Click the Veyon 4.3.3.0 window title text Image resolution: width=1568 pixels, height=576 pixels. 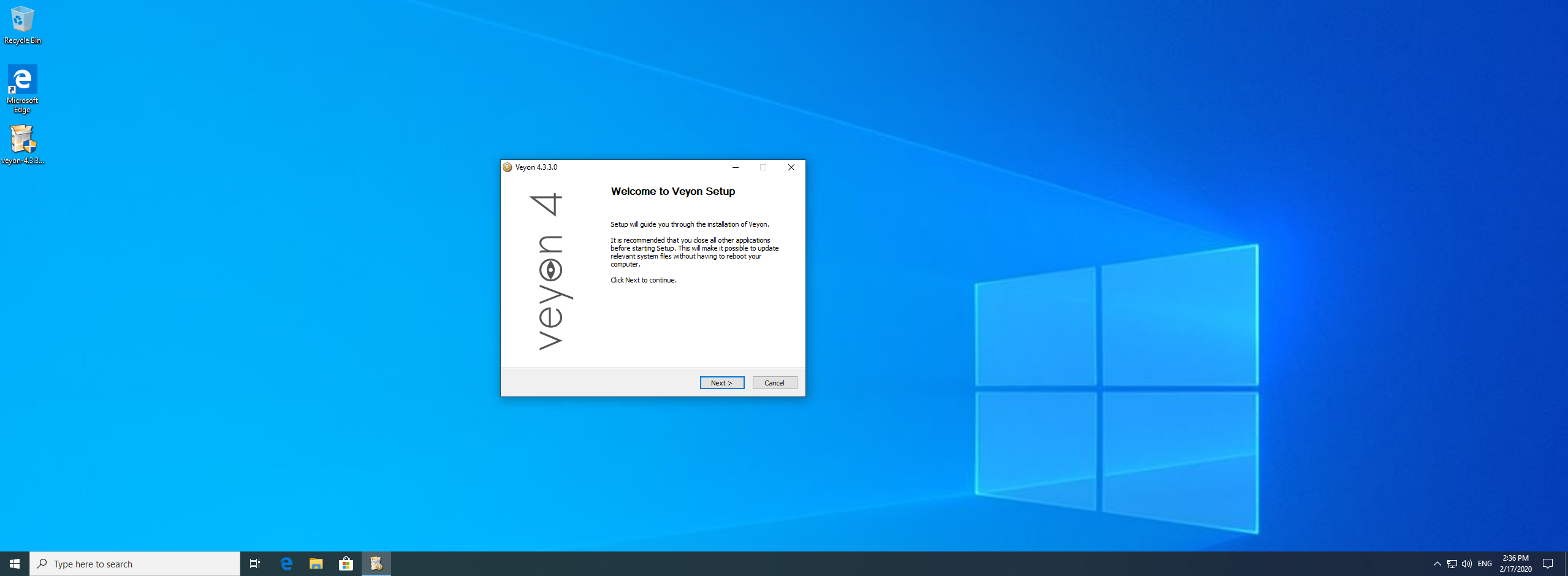click(x=536, y=167)
